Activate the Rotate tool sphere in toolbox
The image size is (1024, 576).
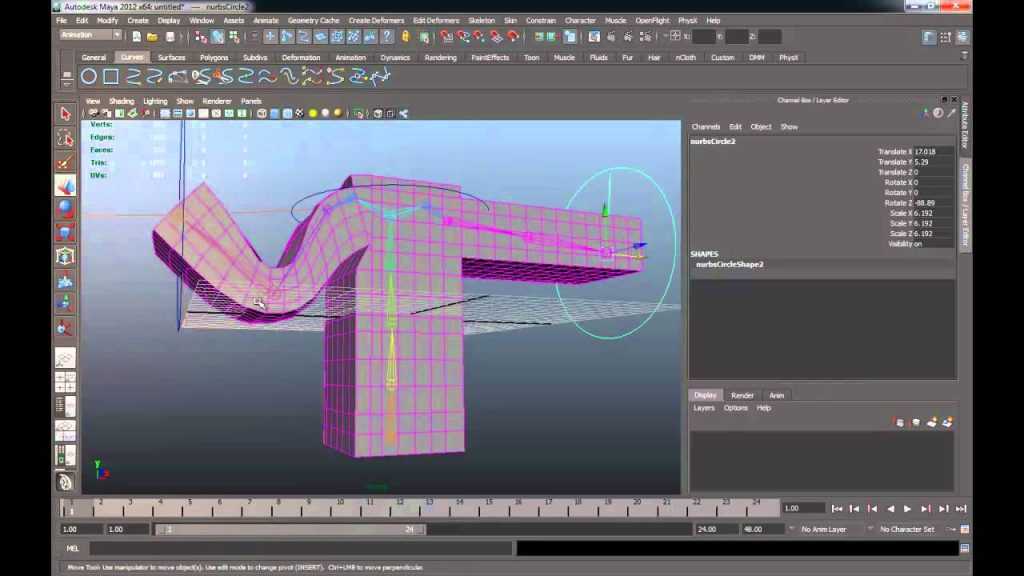pos(65,209)
